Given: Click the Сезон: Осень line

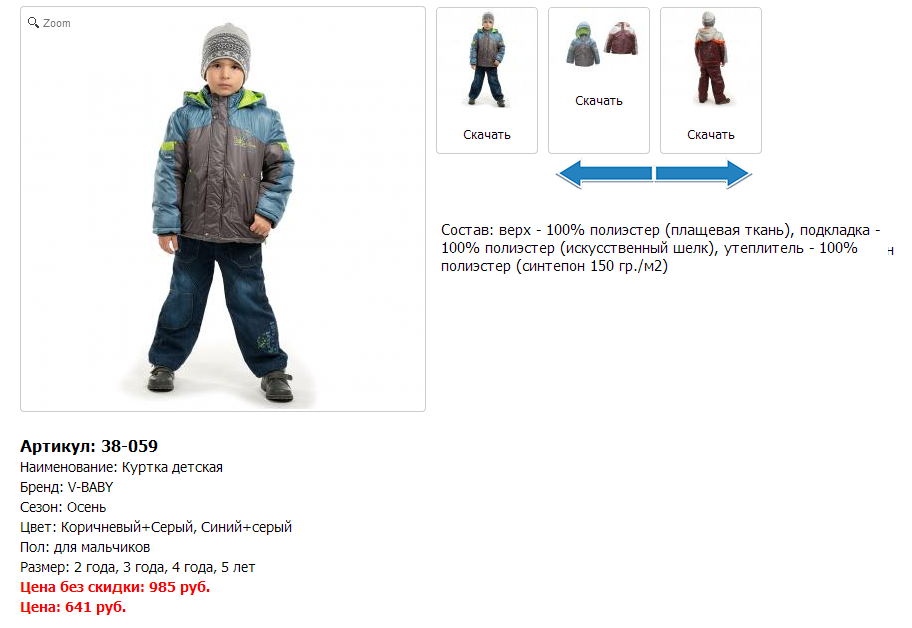Looking at the screenshot, I should tap(63, 507).
